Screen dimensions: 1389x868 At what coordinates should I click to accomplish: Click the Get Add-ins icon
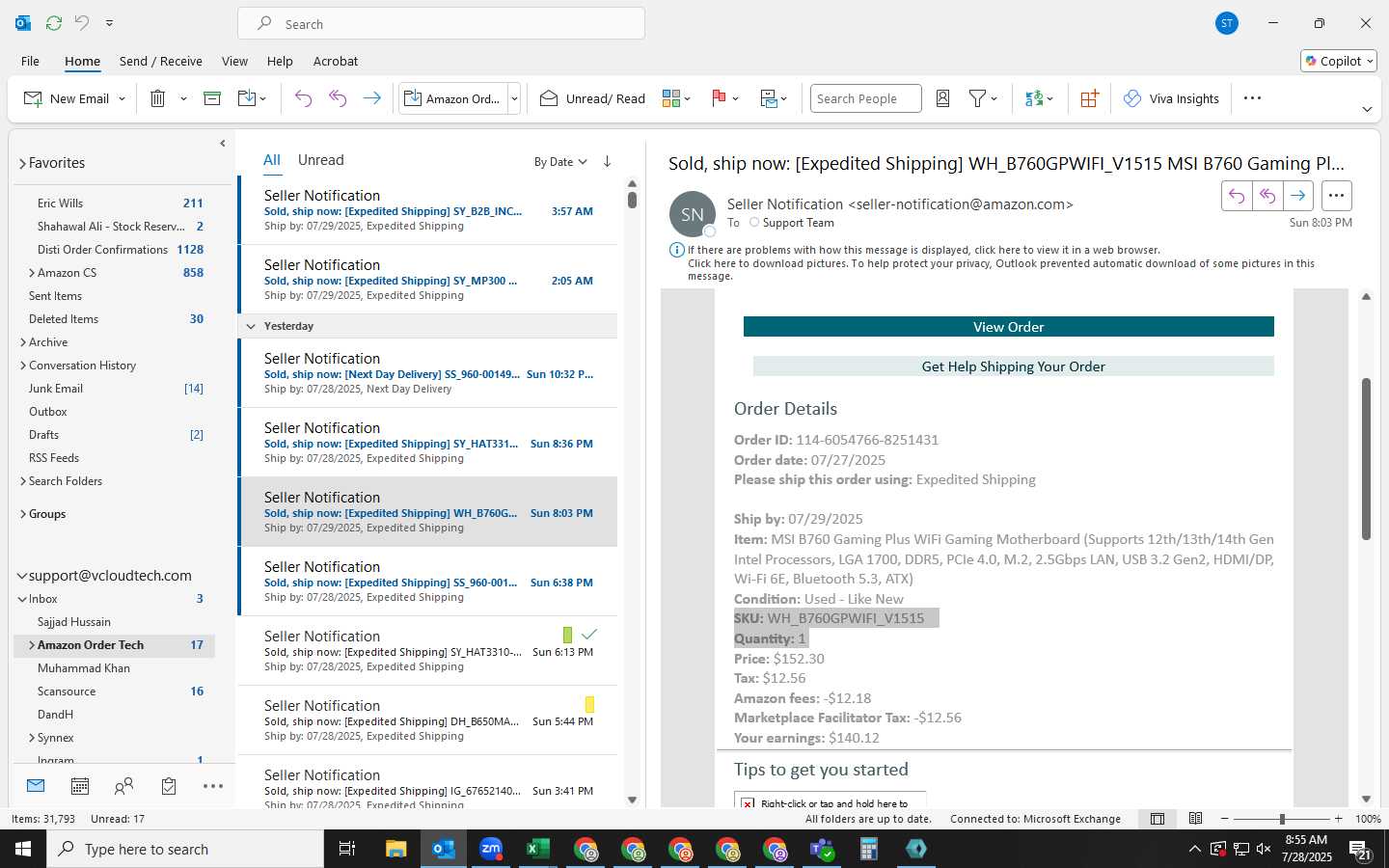pyautogui.click(x=1089, y=98)
